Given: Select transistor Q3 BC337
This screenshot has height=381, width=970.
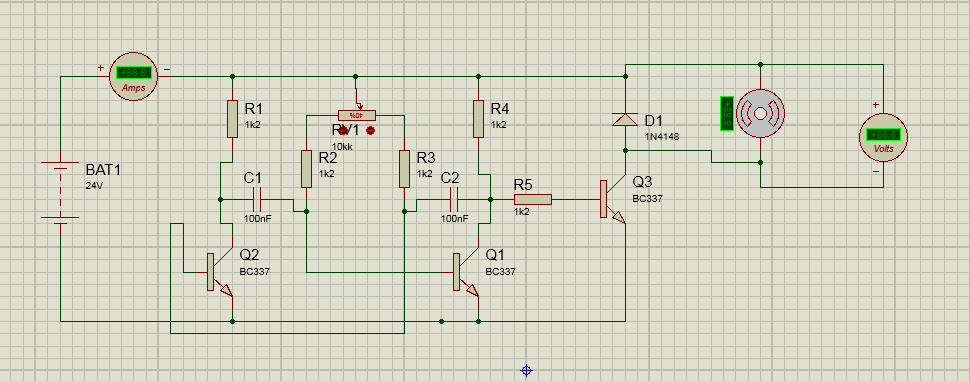Looking at the screenshot, I should pyautogui.click(x=613, y=199).
